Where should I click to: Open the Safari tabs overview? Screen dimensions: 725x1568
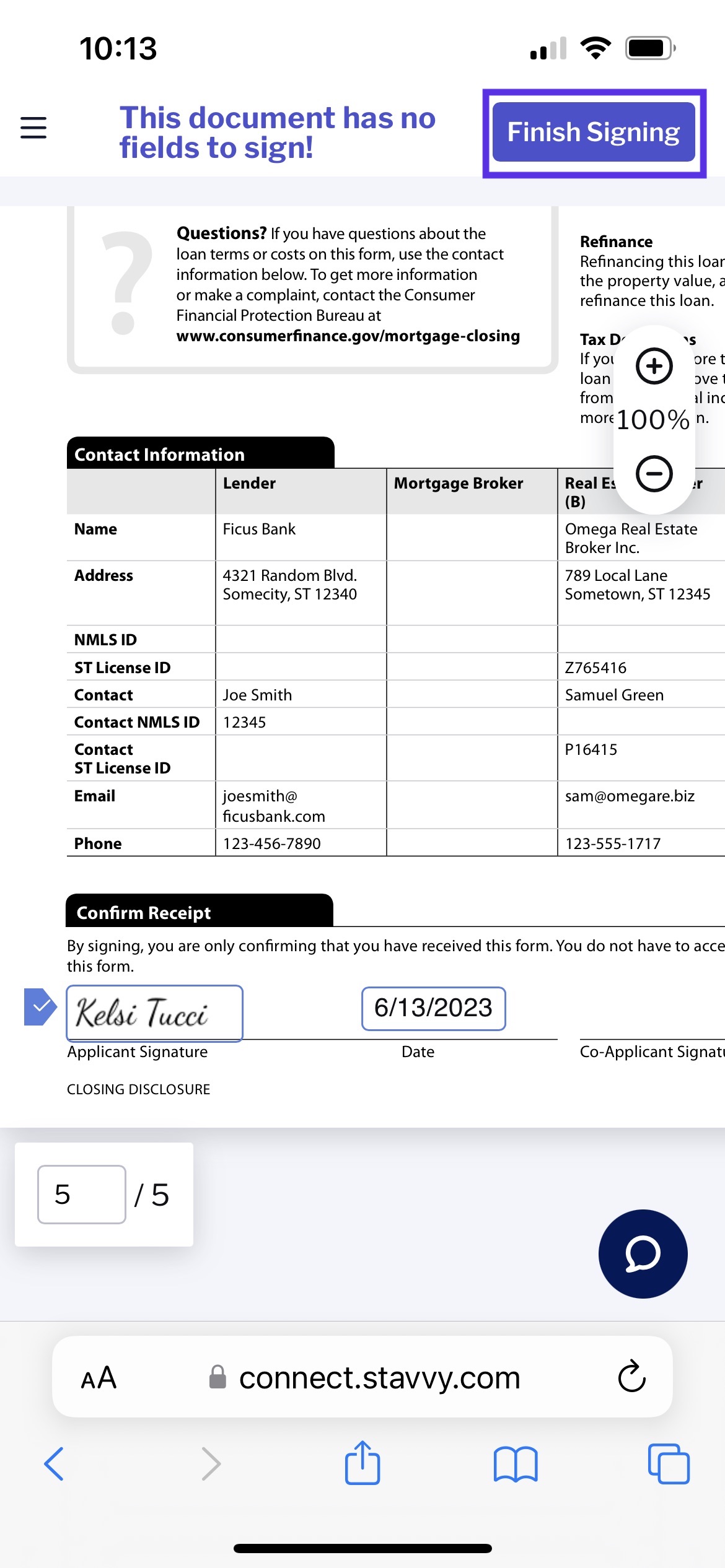click(669, 1464)
